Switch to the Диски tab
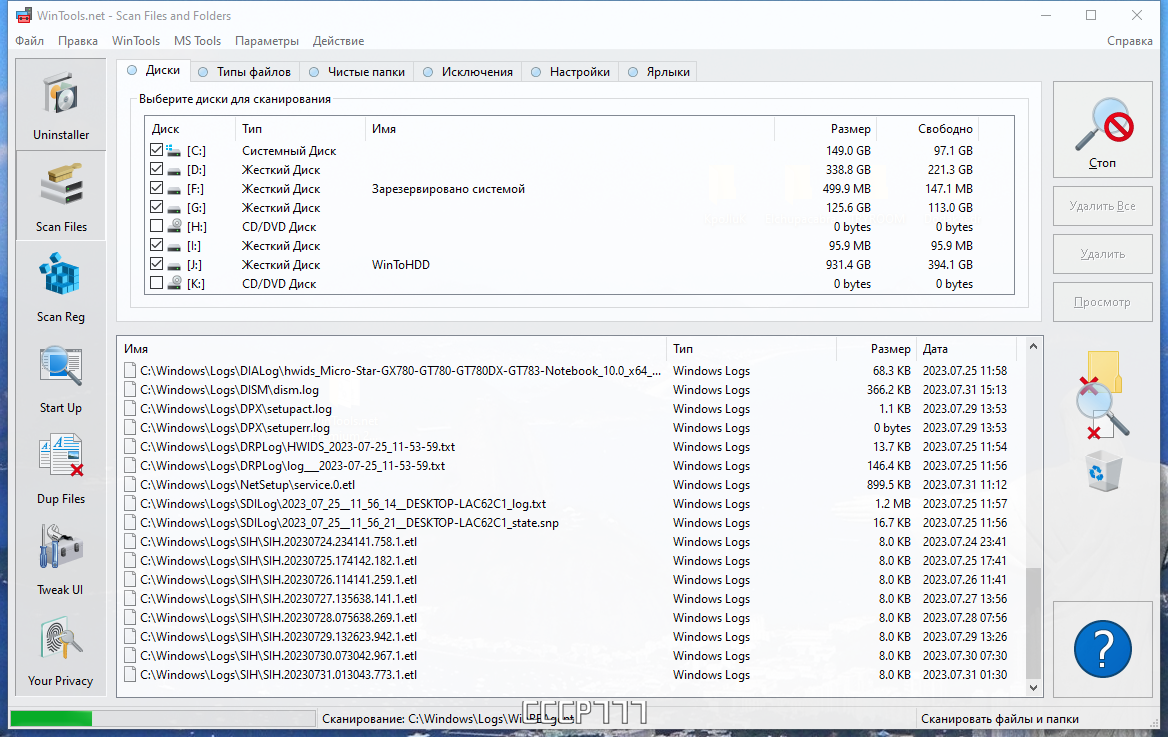This screenshot has width=1168, height=737. click(x=153, y=70)
